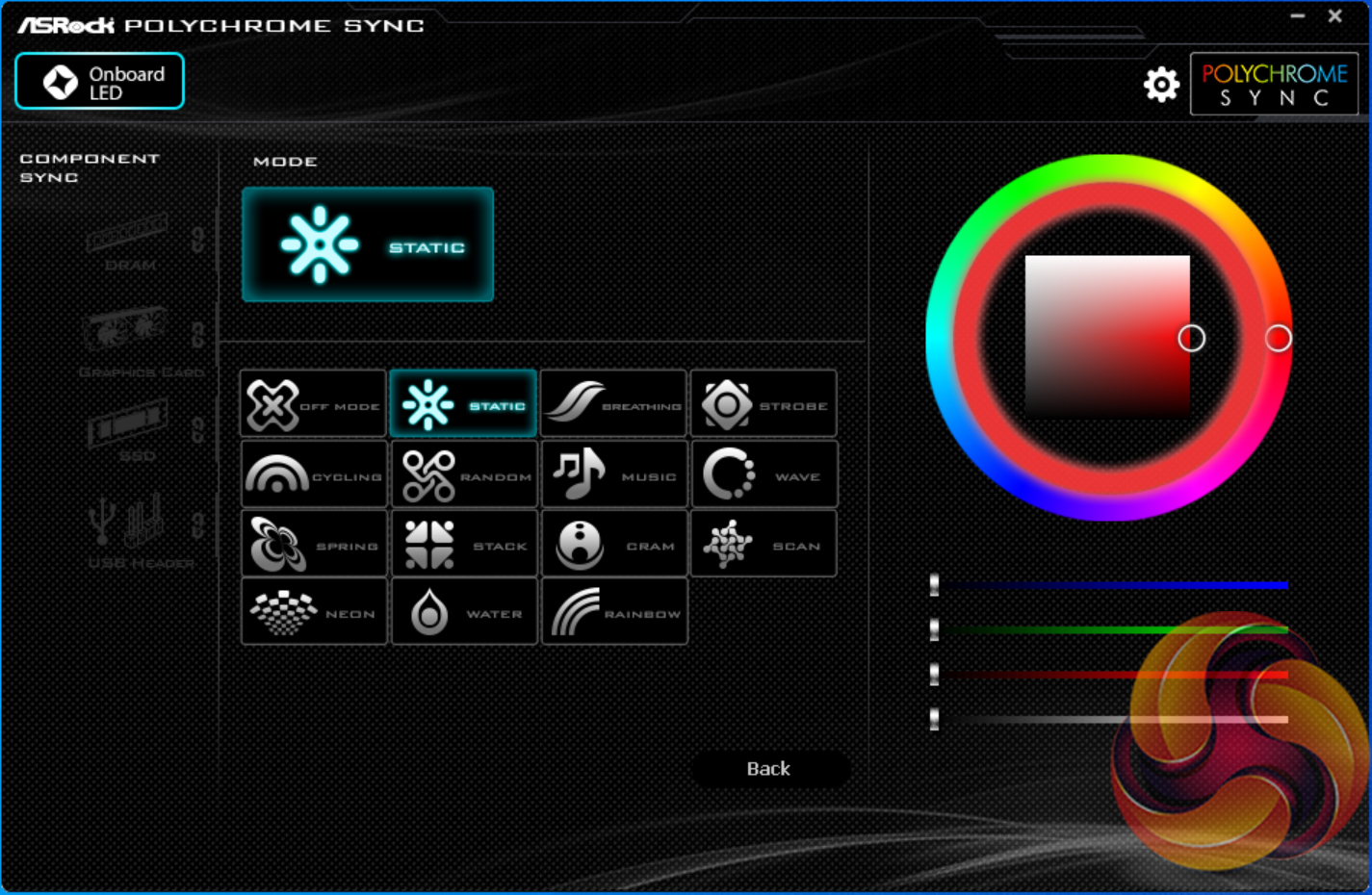1372x895 pixels.
Task: Click the hue ring's circular handle
Action: [1279, 338]
